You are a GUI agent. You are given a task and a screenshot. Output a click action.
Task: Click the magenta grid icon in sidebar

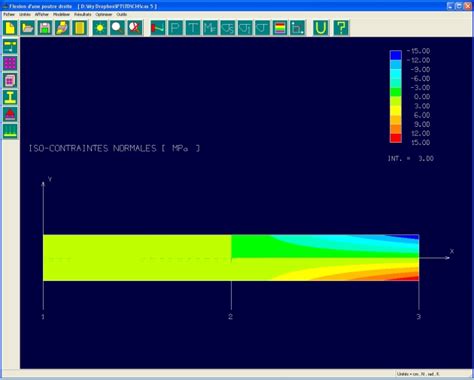(x=10, y=63)
